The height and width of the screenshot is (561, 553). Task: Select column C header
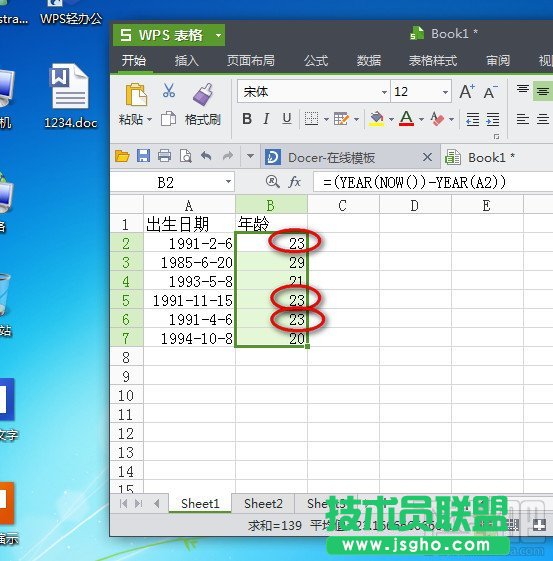point(343,205)
